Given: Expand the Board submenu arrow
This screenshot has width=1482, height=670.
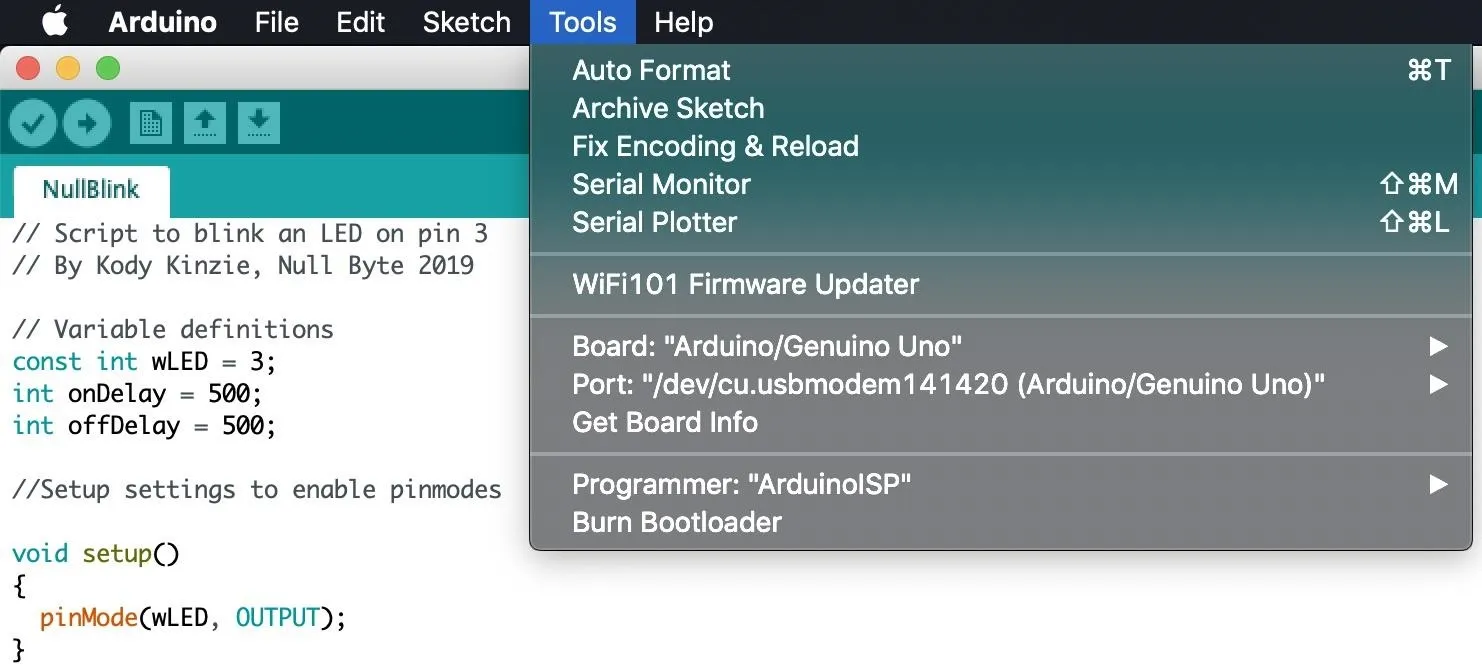Looking at the screenshot, I should tap(1438, 346).
